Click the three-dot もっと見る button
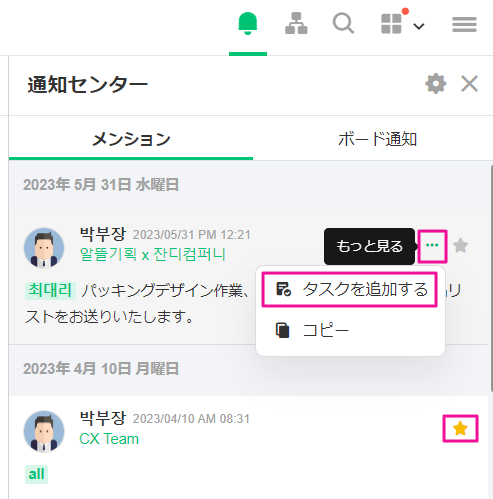The width and height of the screenshot is (493, 499). click(x=432, y=246)
